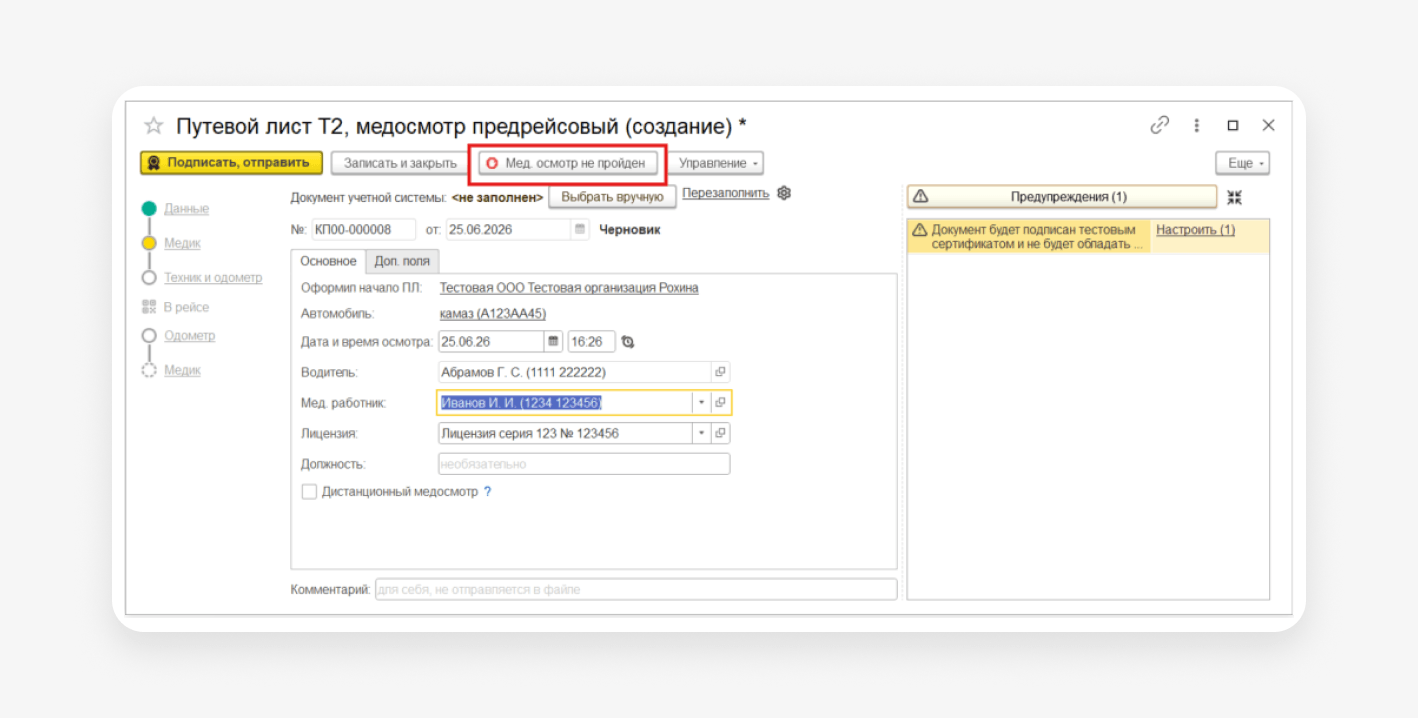
Task: Collapse warnings panel with arrows icon
Action: [1234, 197]
